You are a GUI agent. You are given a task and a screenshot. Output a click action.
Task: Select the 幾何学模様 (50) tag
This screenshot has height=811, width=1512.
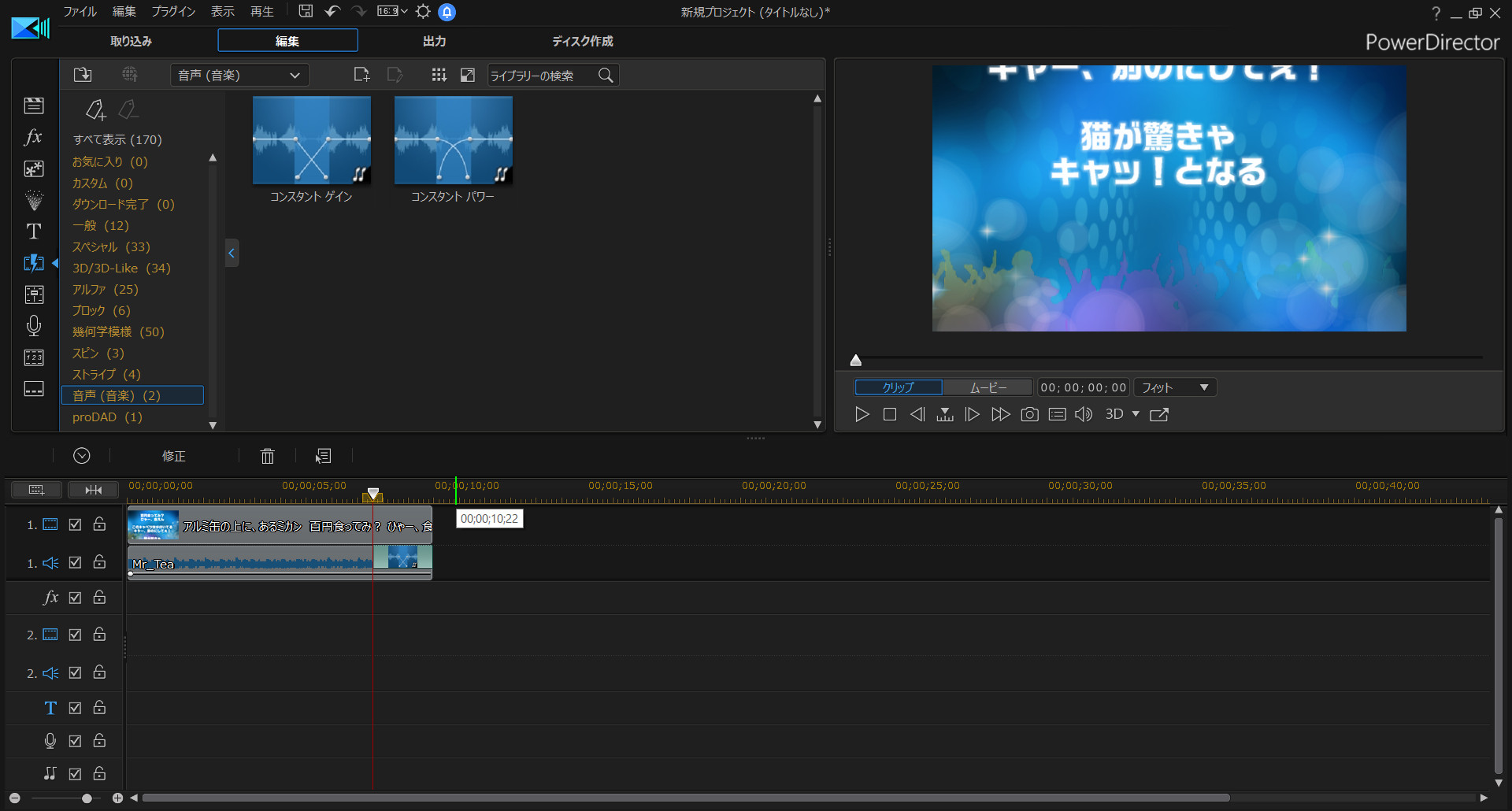coord(119,331)
